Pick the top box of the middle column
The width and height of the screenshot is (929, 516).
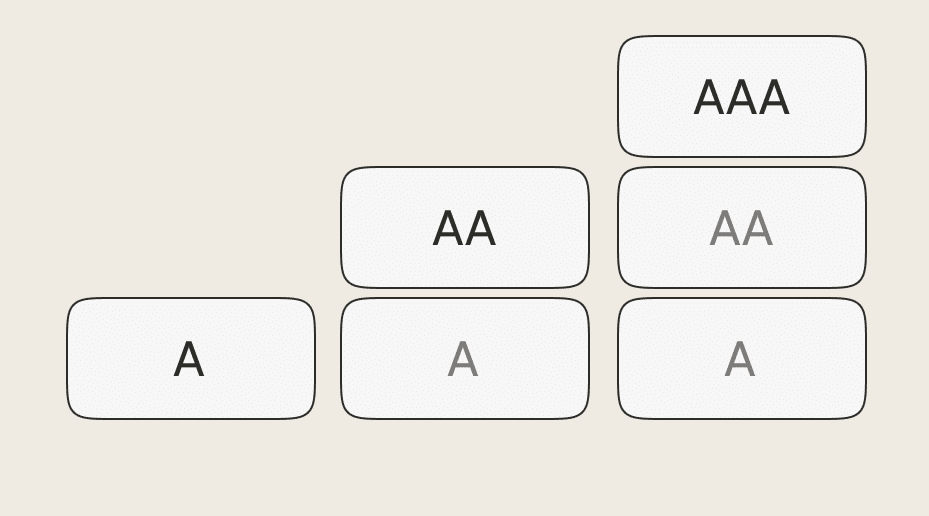point(464,228)
